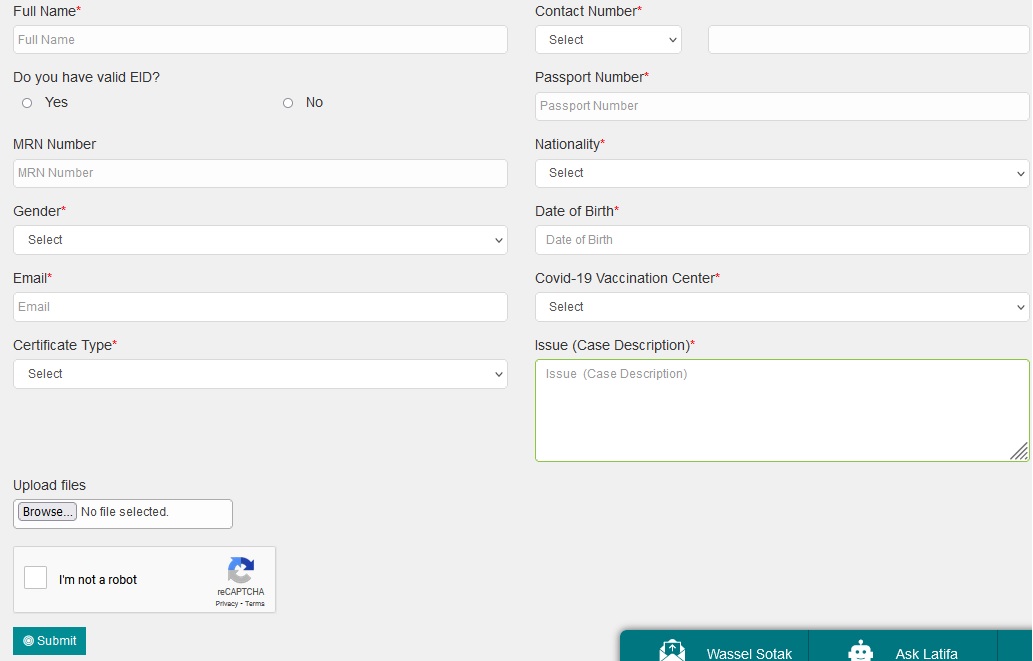Click the Email input field
The height and width of the screenshot is (661, 1033).
click(260, 307)
